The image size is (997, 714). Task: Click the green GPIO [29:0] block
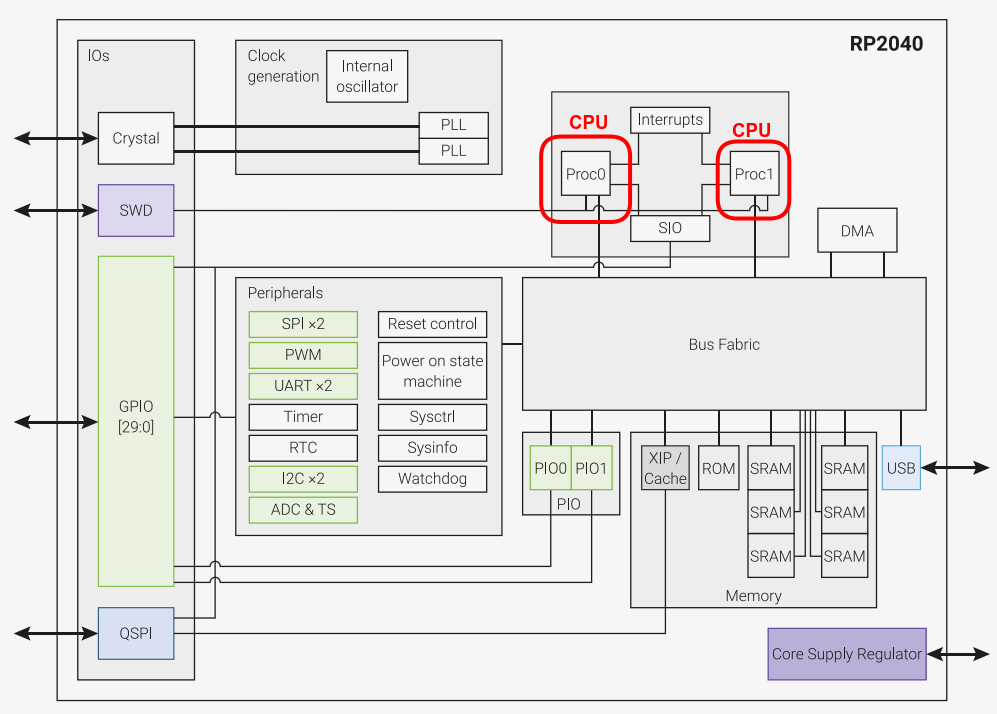[136, 421]
